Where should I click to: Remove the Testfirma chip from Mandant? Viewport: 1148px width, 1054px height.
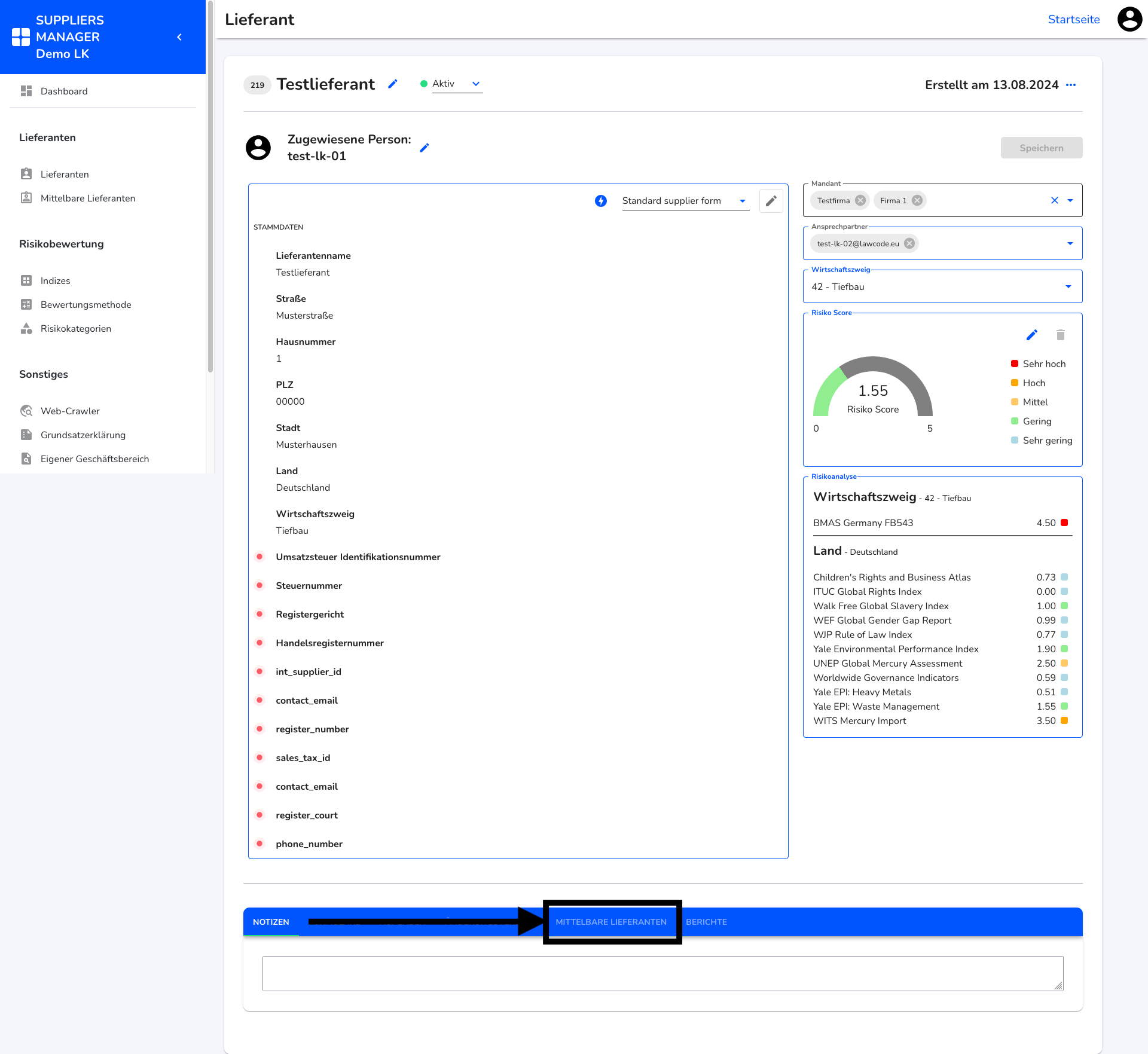coord(860,200)
